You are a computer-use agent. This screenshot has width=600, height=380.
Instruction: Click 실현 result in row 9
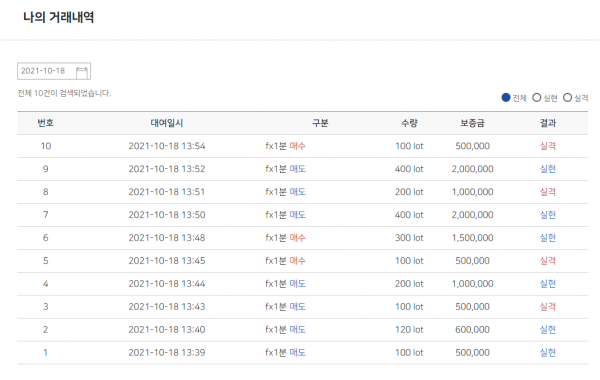pos(548,169)
